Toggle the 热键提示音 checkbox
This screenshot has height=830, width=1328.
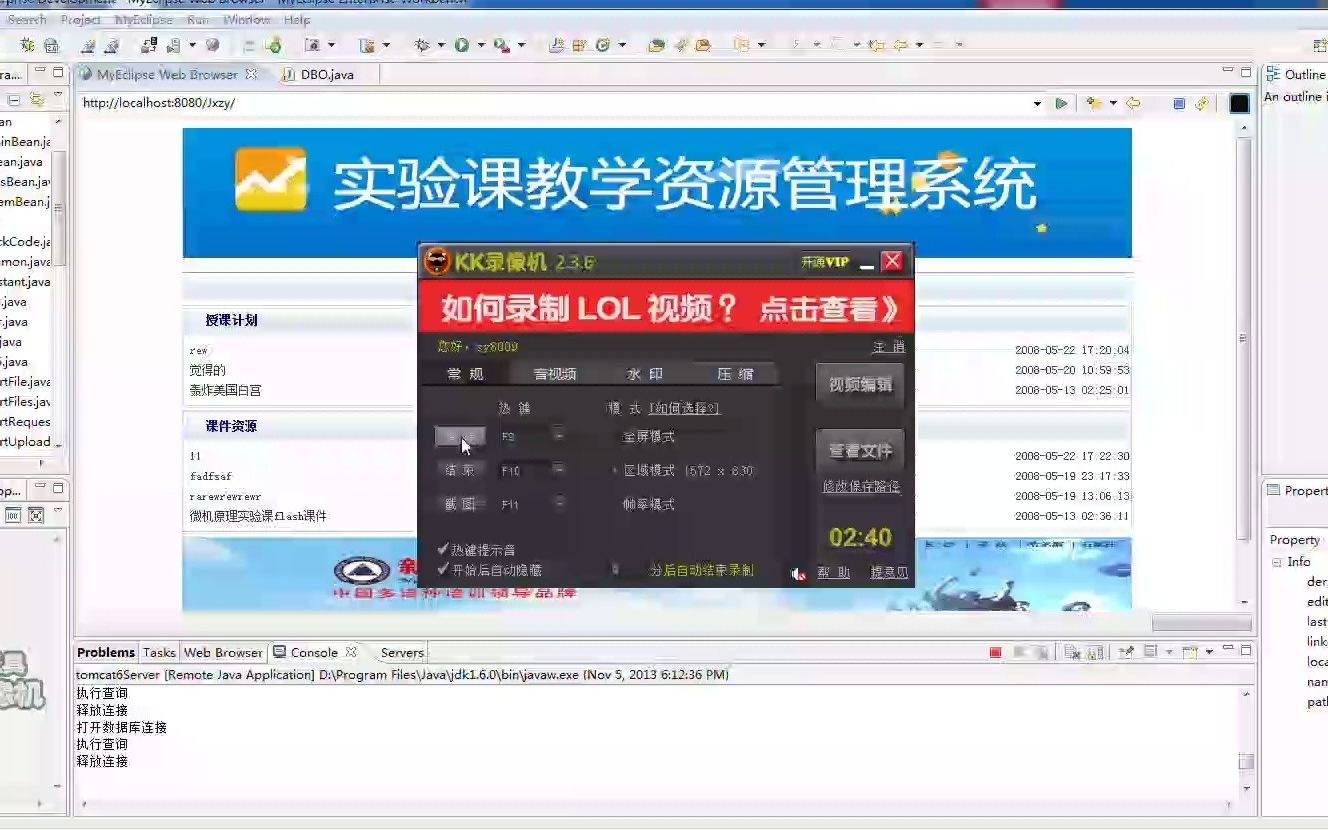coord(440,549)
